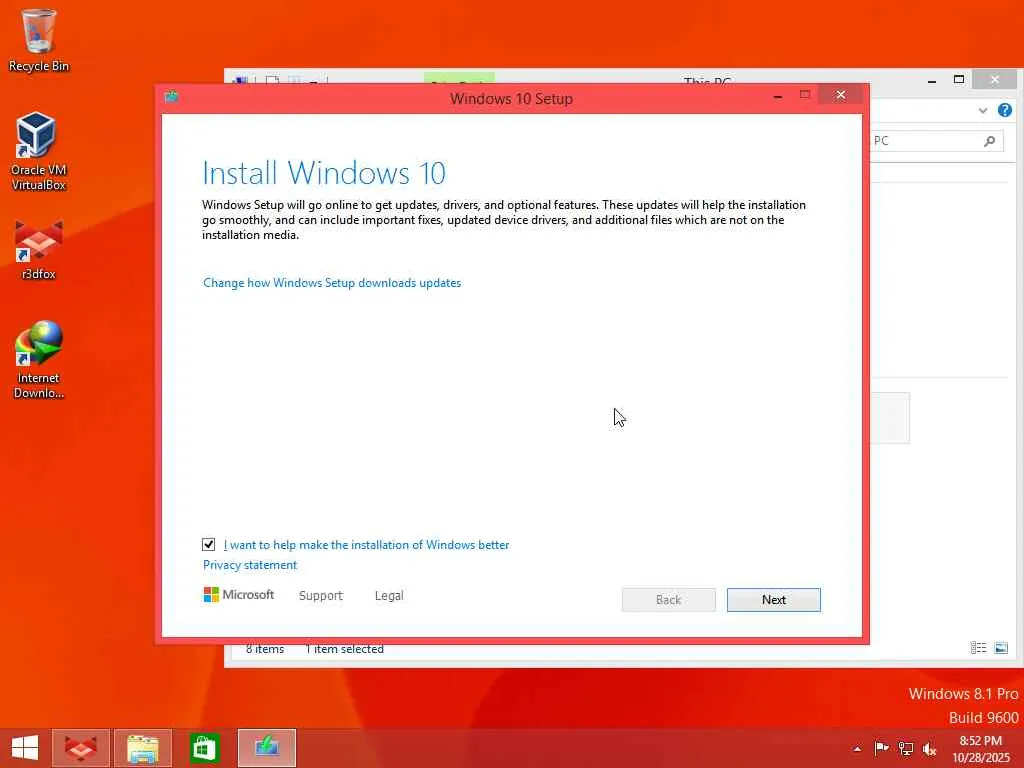This screenshot has height=768, width=1024.
Task: Open the Windows Start button
Action: pyautogui.click(x=25, y=748)
